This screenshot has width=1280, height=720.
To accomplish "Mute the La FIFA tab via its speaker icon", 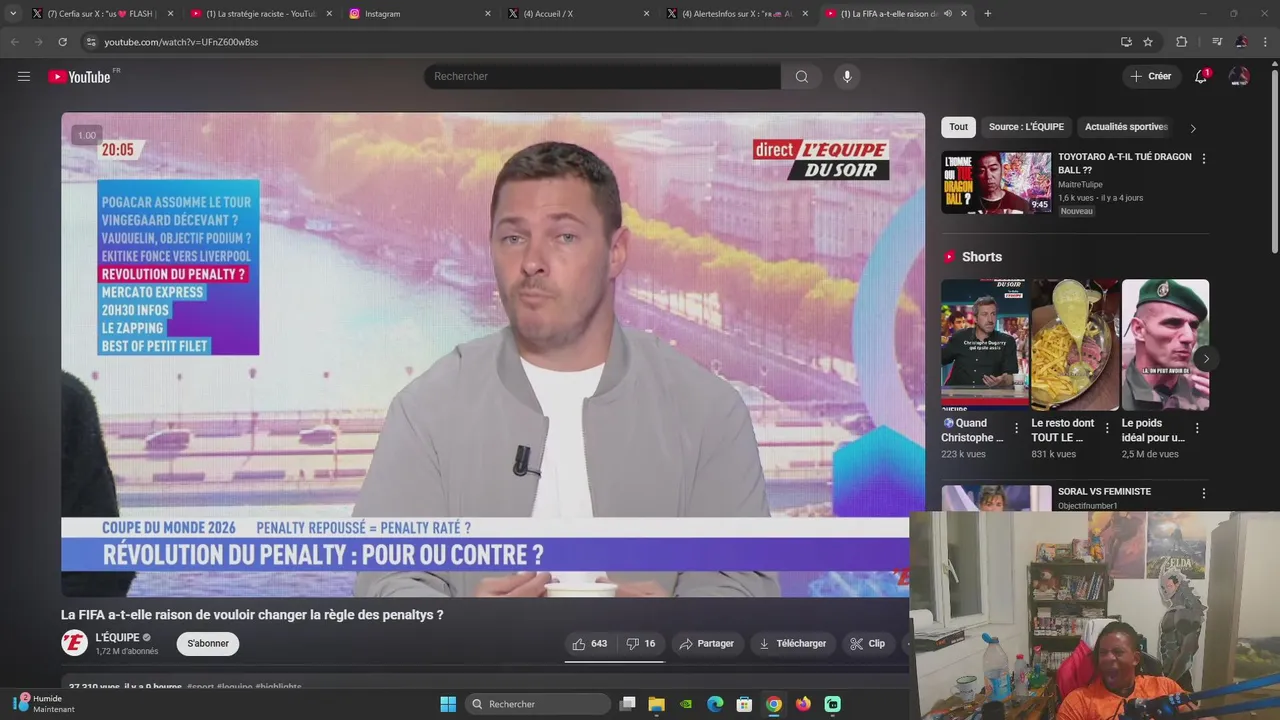I will coord(948,13).
